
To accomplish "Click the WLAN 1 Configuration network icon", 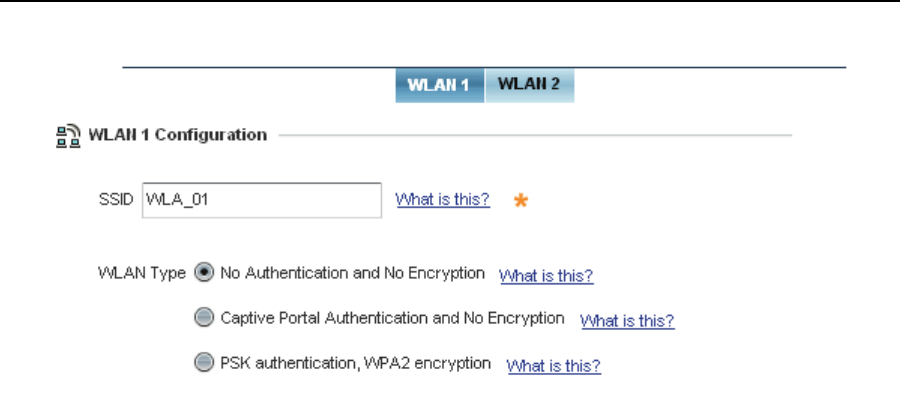I will point(66,135).
